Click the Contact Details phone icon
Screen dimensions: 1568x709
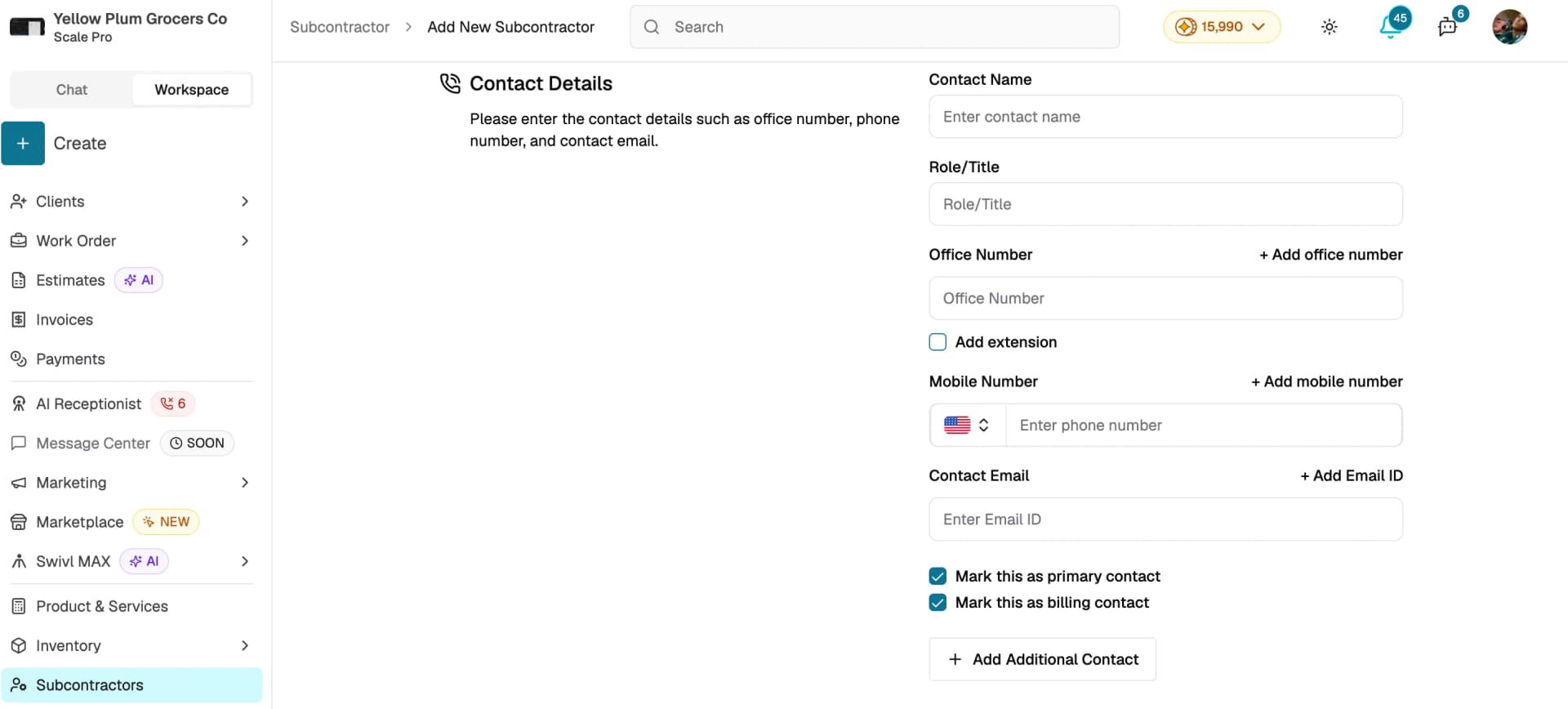tap(450, 83)
